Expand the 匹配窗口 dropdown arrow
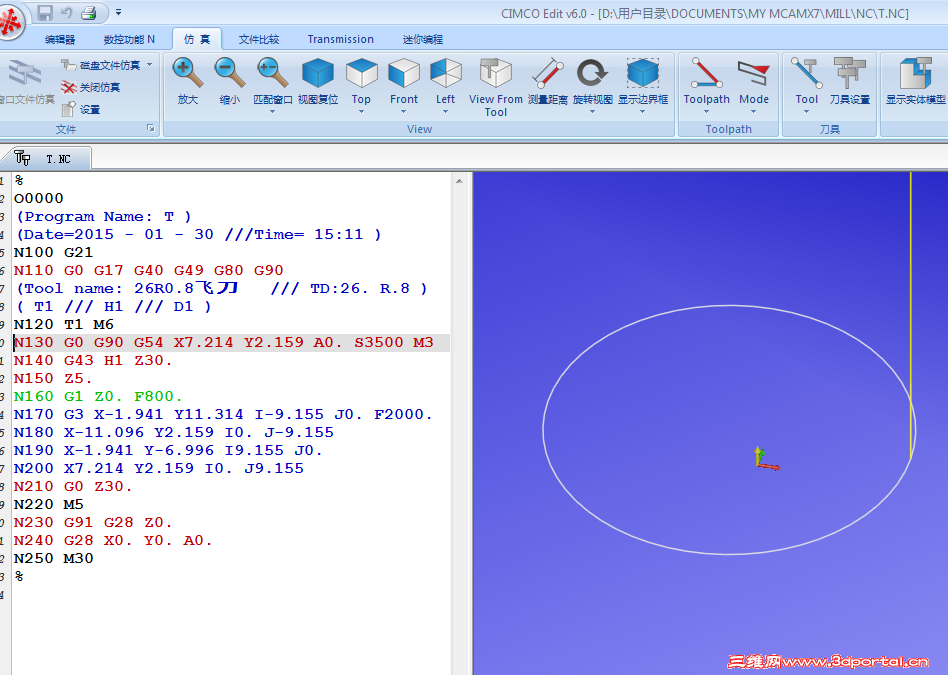The width and height of the screenshot is (948, 675). (272, 111)
